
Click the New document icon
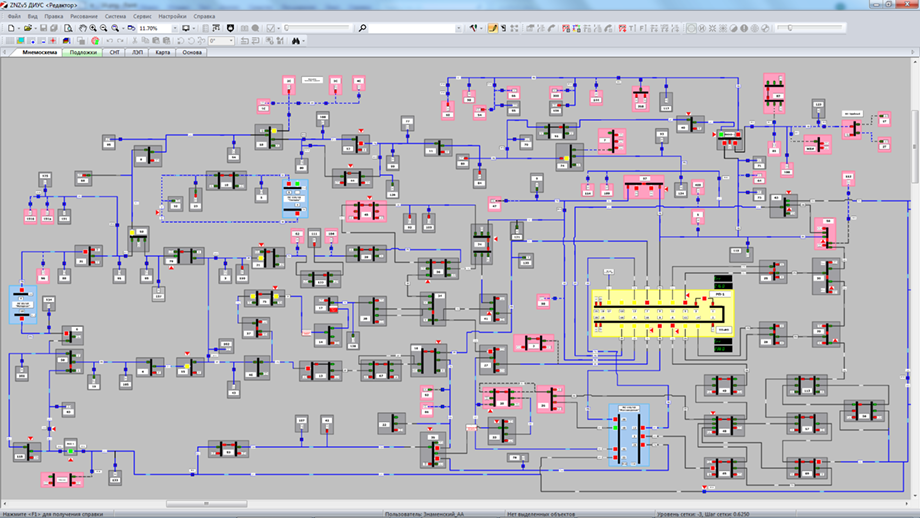[10, 28]
